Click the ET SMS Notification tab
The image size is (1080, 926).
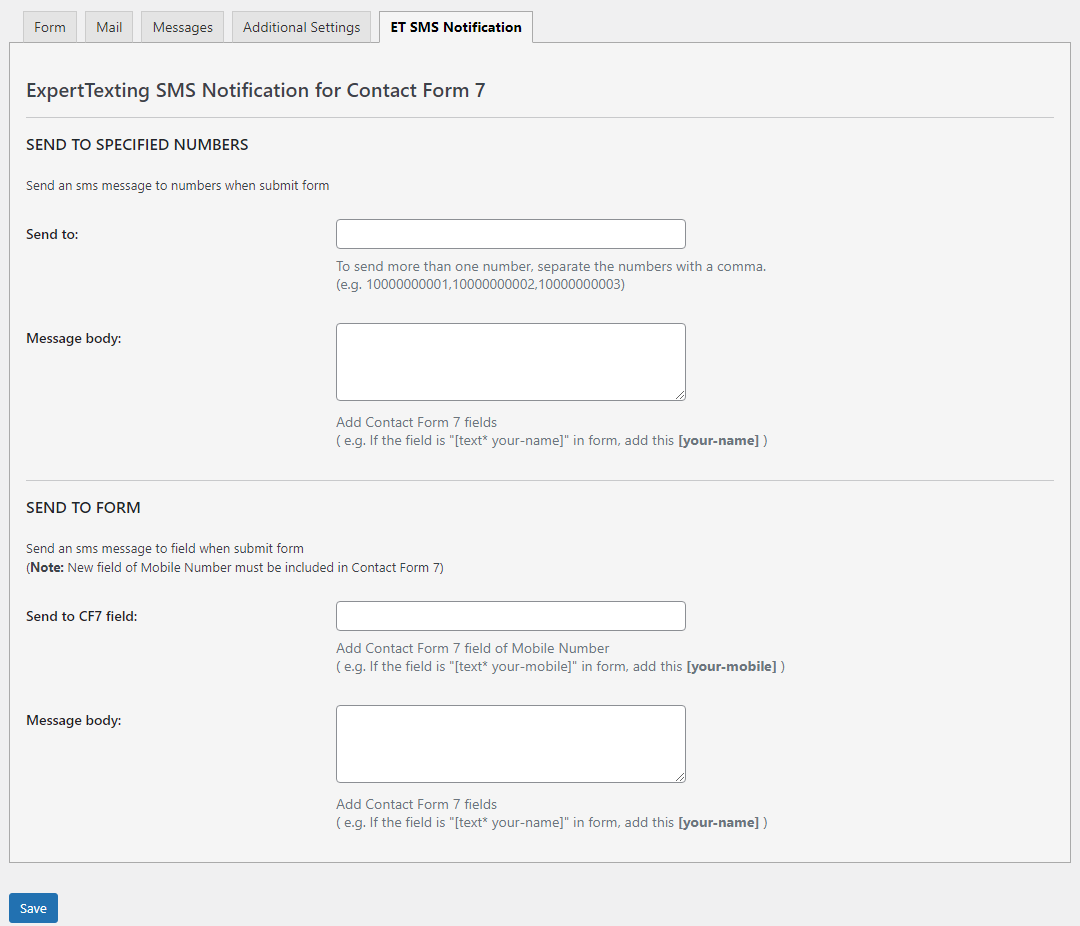pyautogui.click(x=456, y=27)
